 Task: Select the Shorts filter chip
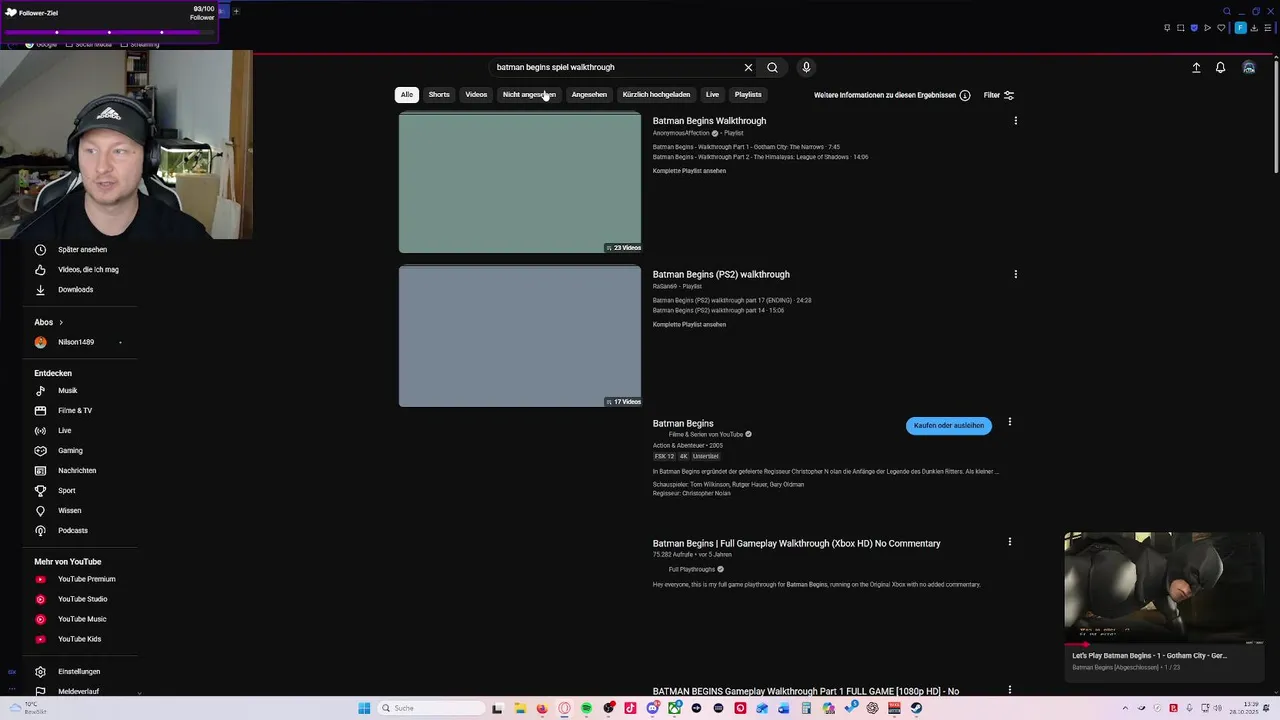(439, 94)
